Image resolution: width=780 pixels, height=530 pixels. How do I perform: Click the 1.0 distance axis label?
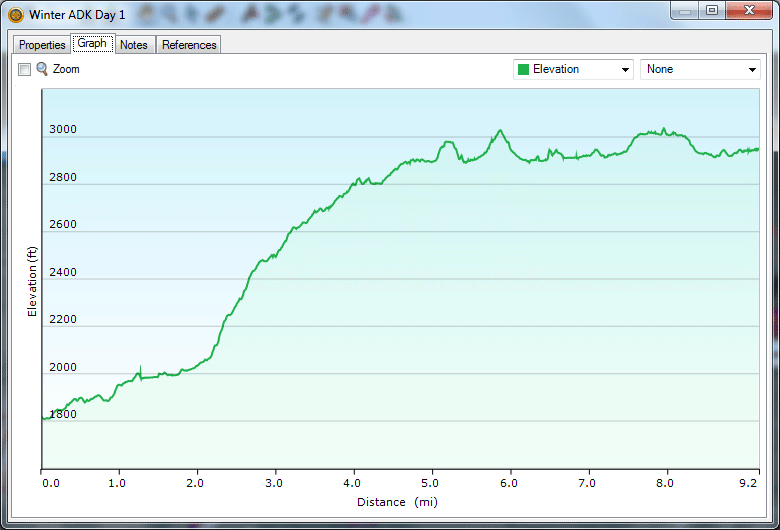pyautogui.click(x=117, y=483)
